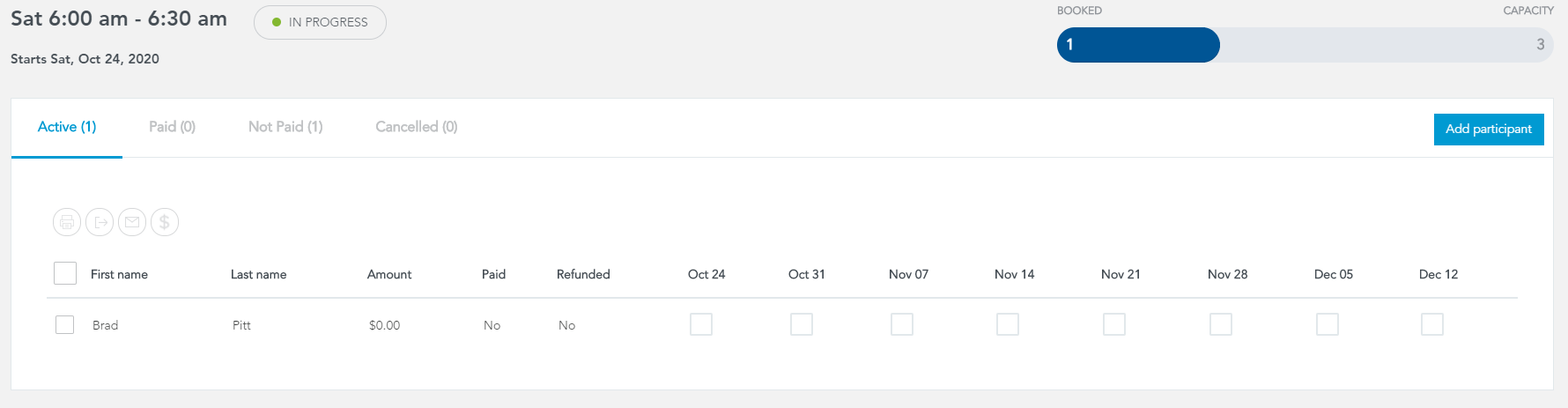Check the Nov 21 attendance box
The width and height of the screenshot is (1568, 408).
(1114, 324)
